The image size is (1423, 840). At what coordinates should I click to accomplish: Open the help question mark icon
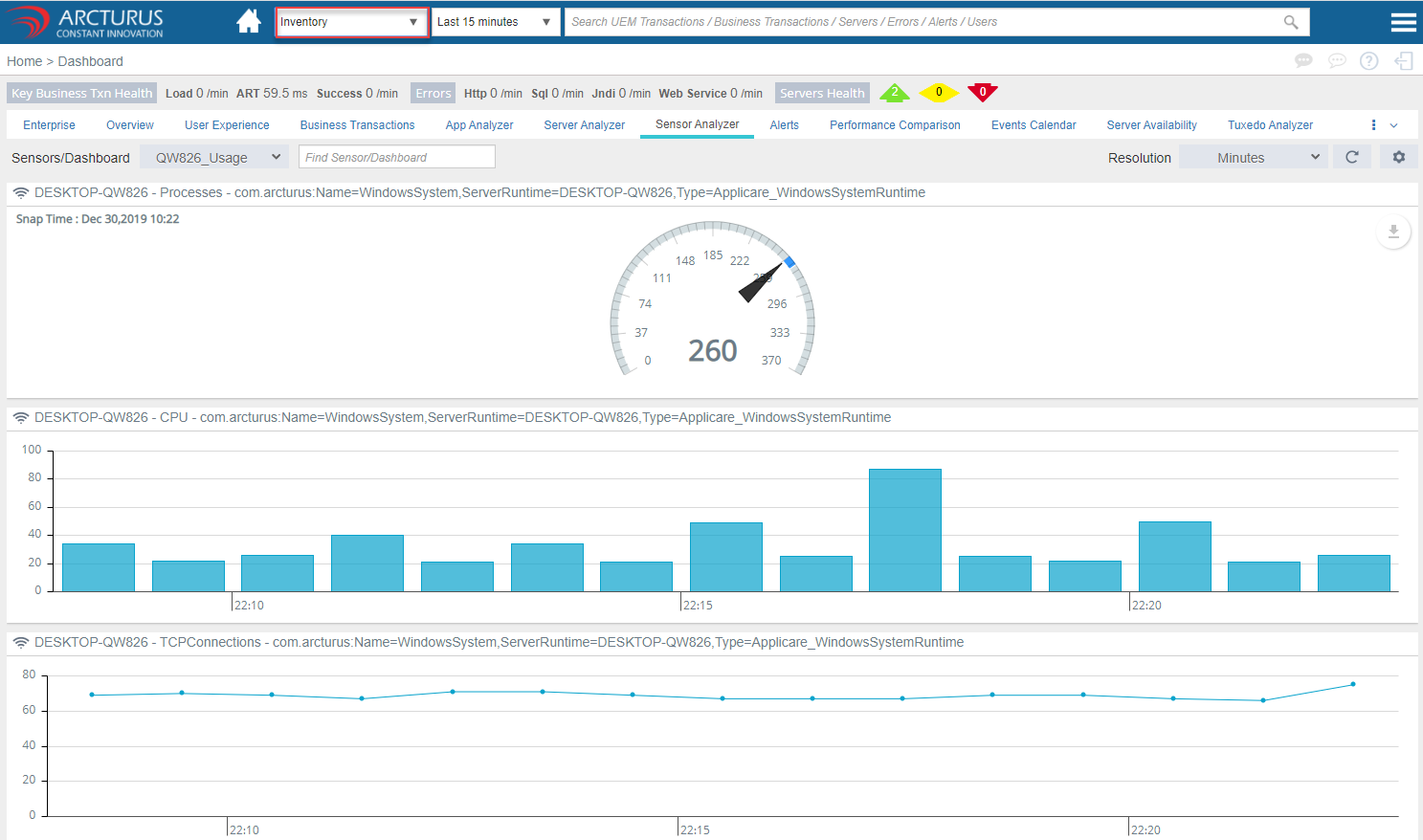(1369, 61)
